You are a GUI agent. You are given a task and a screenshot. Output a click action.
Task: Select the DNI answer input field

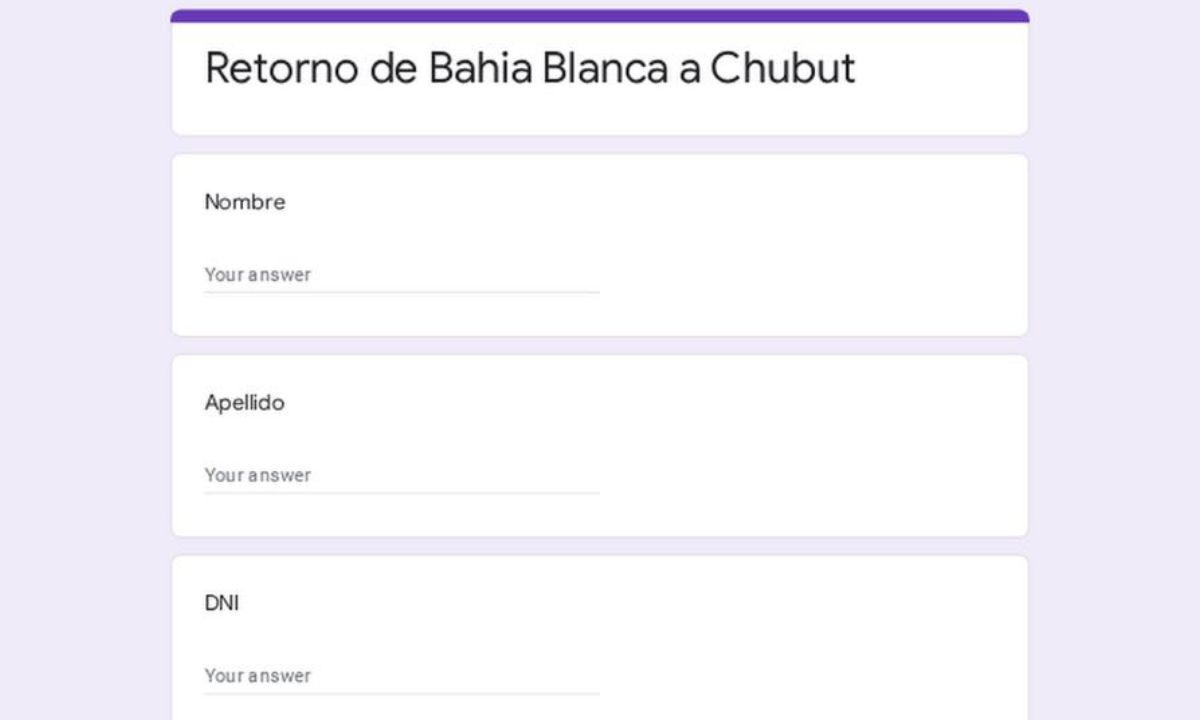tap(401, 676)
